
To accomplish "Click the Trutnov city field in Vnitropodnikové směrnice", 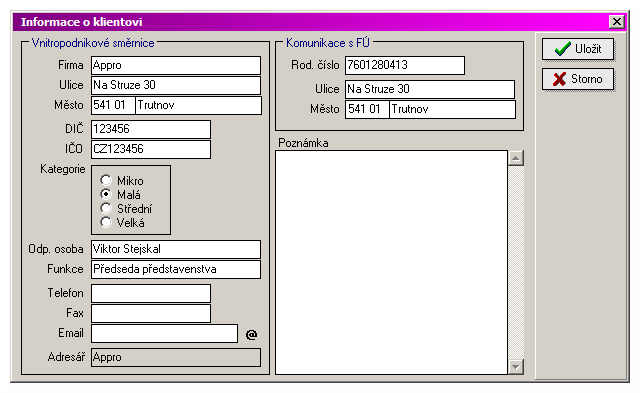I will [x=198, y=105].
